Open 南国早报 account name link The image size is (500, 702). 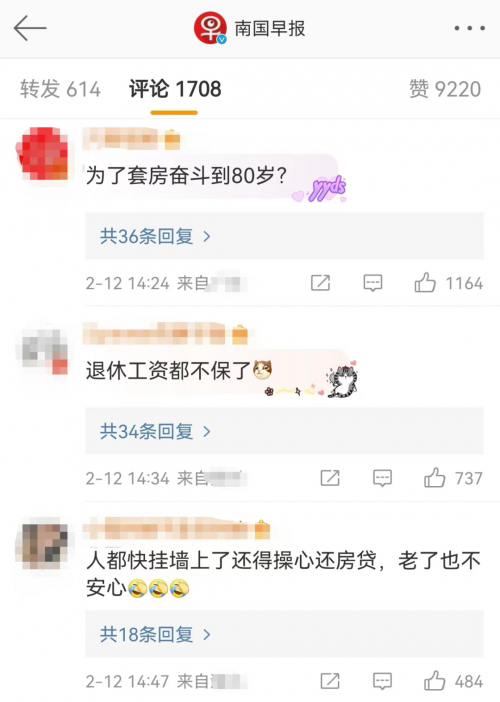(x=270, y=29)
